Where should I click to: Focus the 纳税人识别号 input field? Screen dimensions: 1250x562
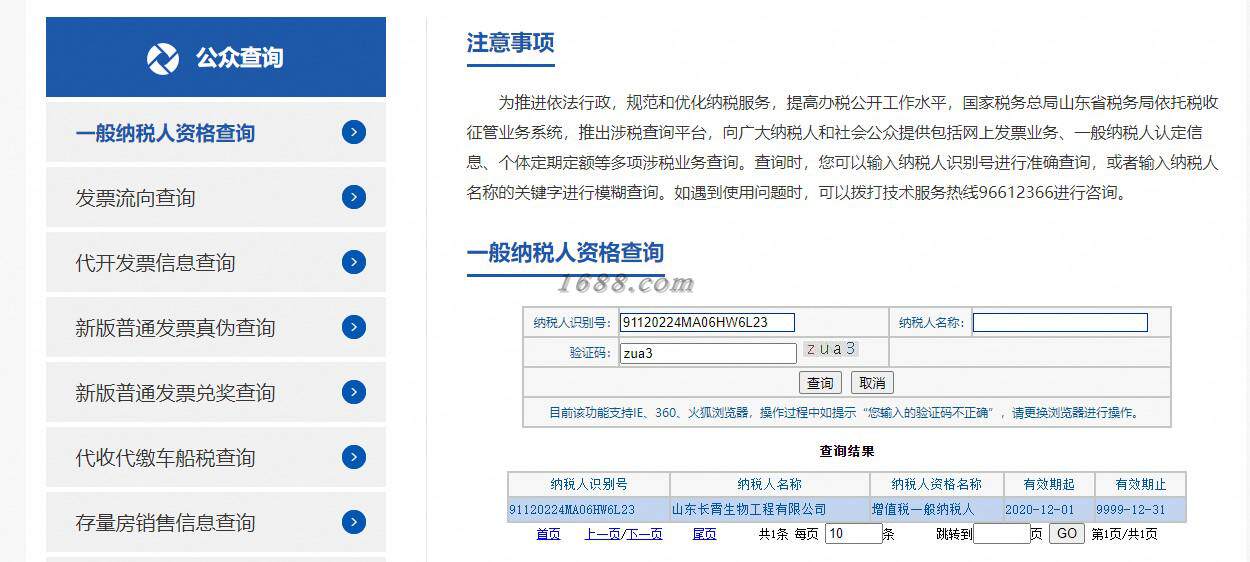coord(707,322)
